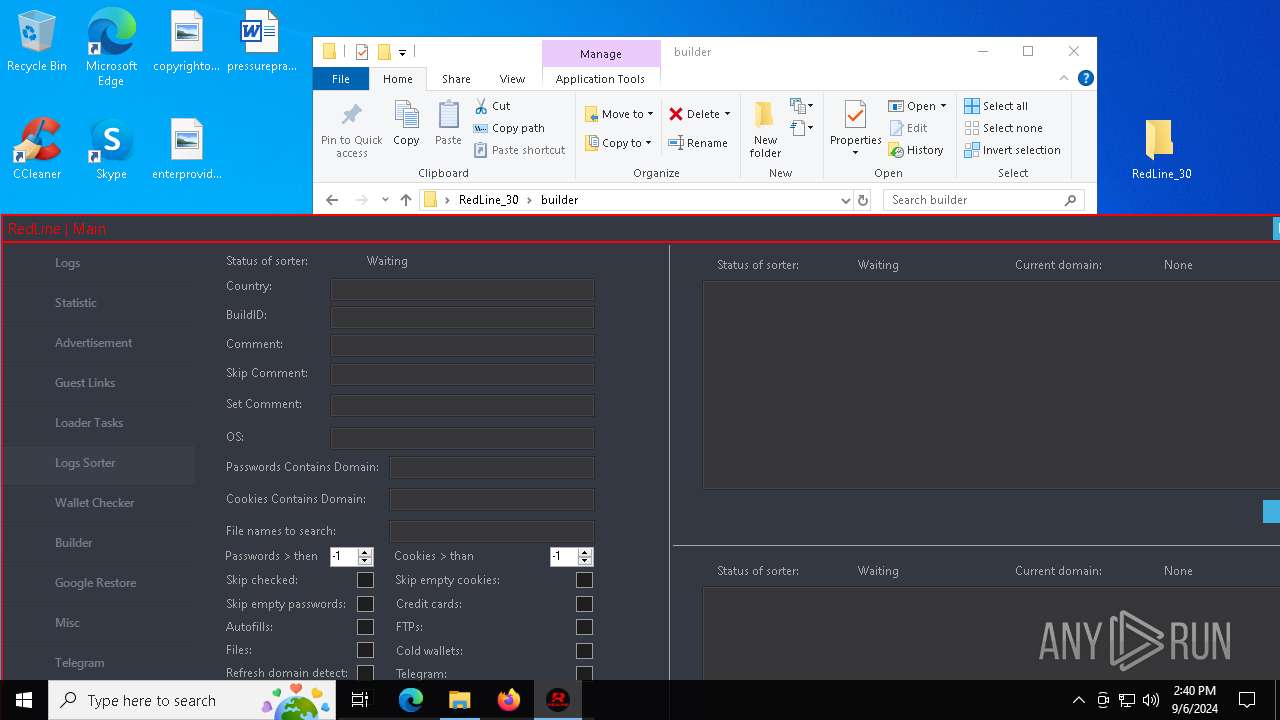This screenshot has height=720, width=1280.
Task: Click RedLine app taskbar icon
Action: tap(558, 700)
